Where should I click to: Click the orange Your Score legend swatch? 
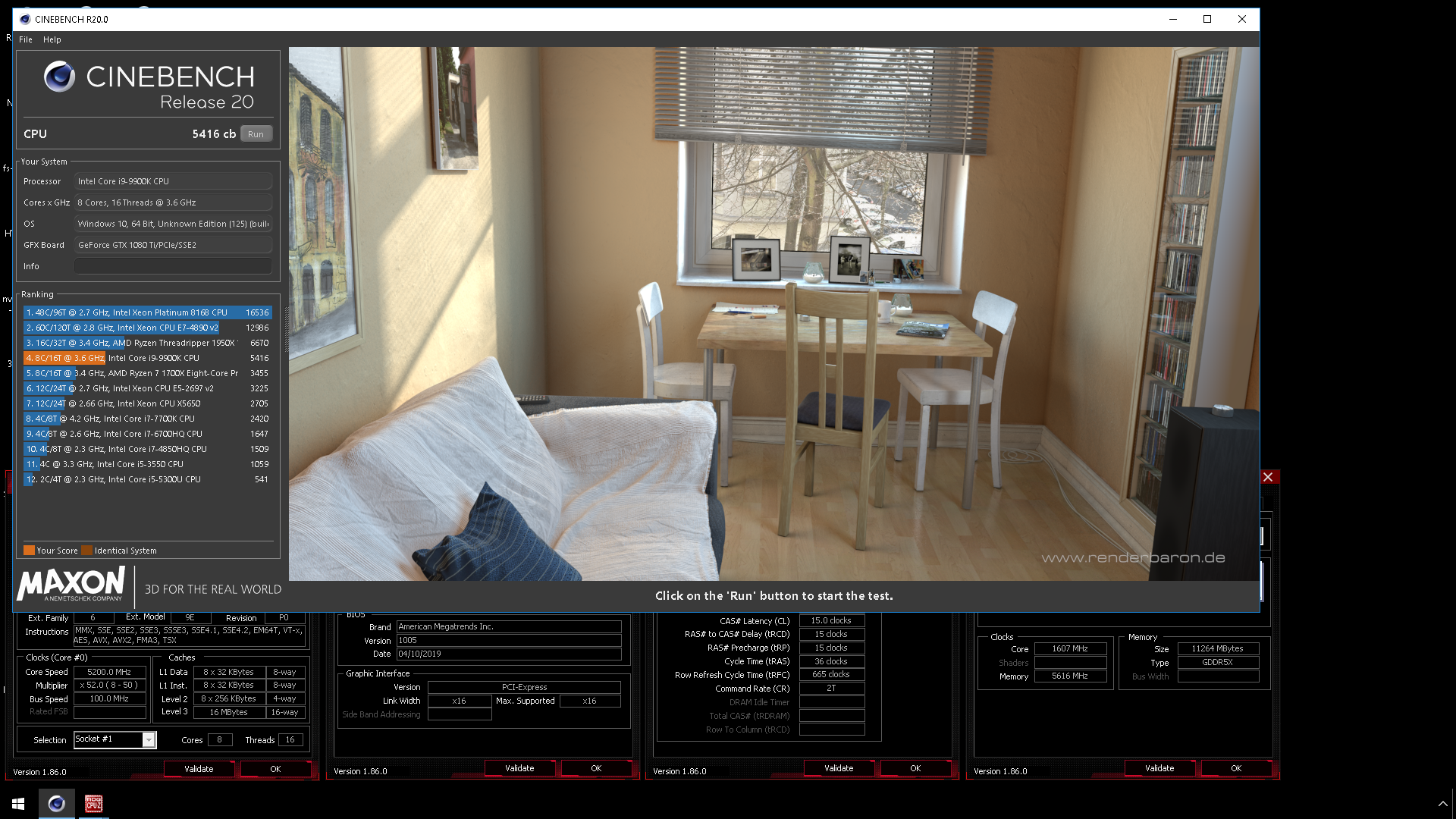coord(29,551)
